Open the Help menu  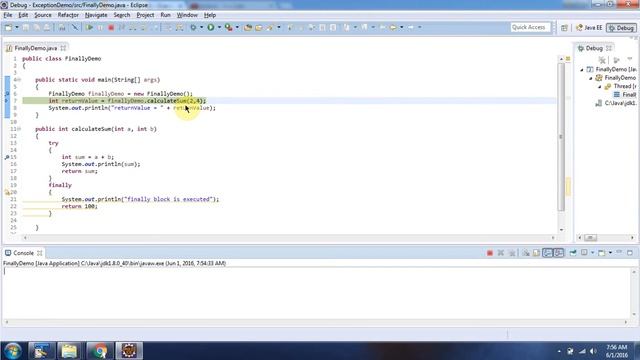click(x=210, y=15)
